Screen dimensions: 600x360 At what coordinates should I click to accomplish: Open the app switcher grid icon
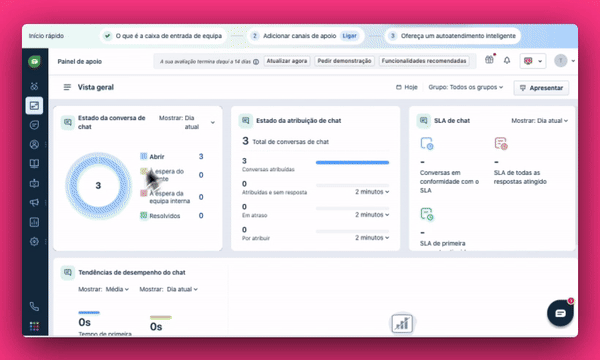[34, 326]
